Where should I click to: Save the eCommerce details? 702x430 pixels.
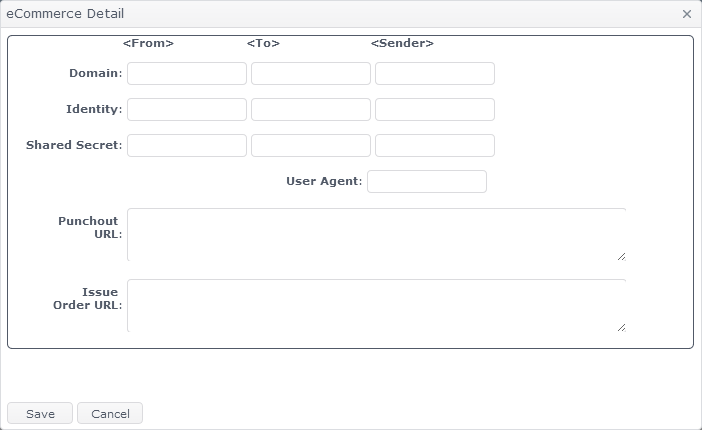point(40,413)
